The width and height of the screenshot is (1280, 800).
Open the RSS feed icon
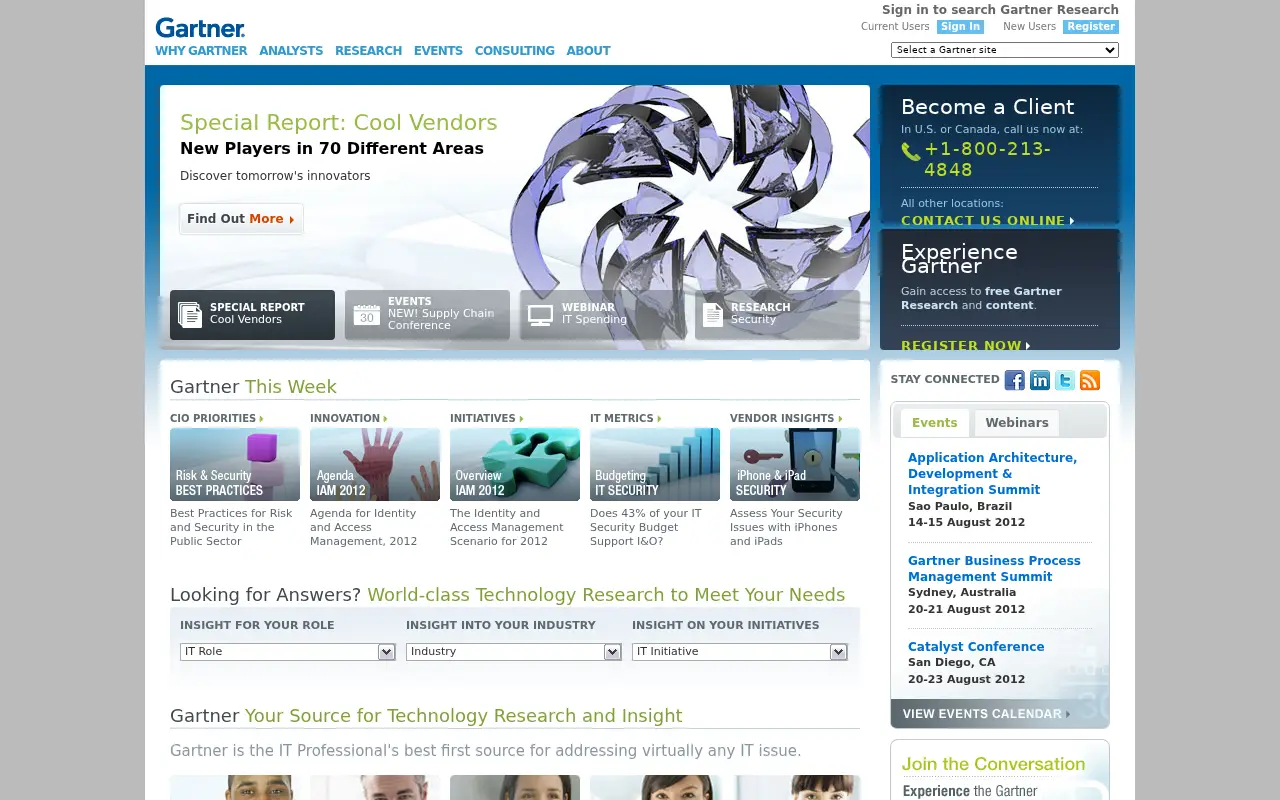point(1090,380)
